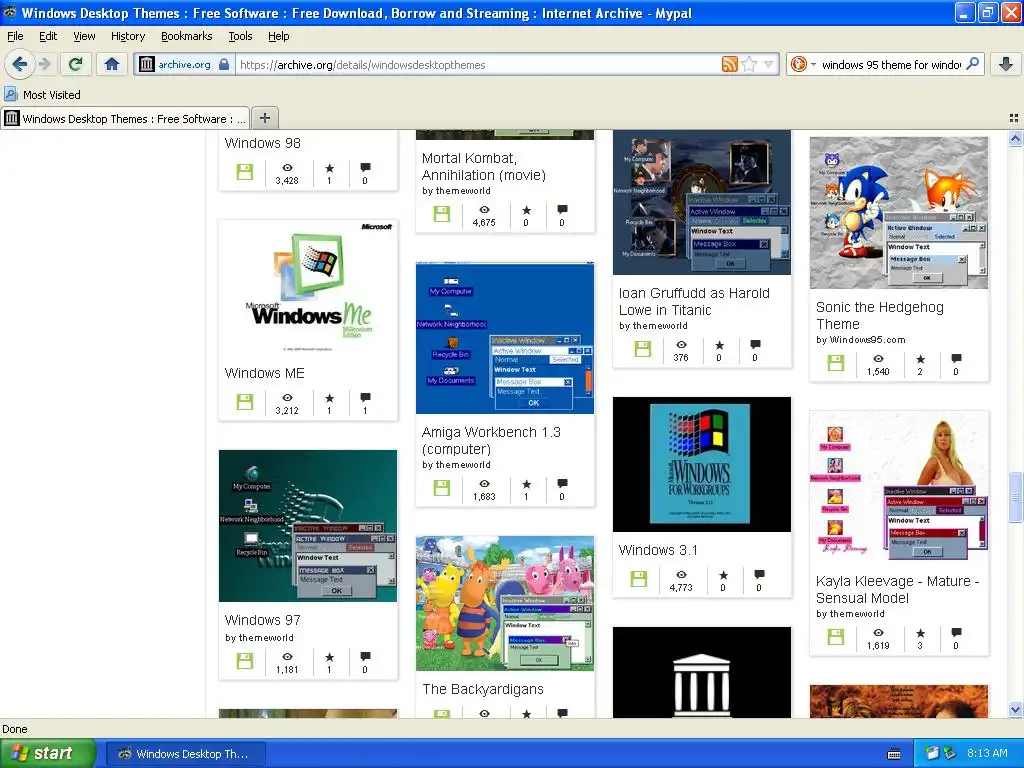
Task: Click the Internet Archive logo thumbnail card
Action: click(702, 673)
